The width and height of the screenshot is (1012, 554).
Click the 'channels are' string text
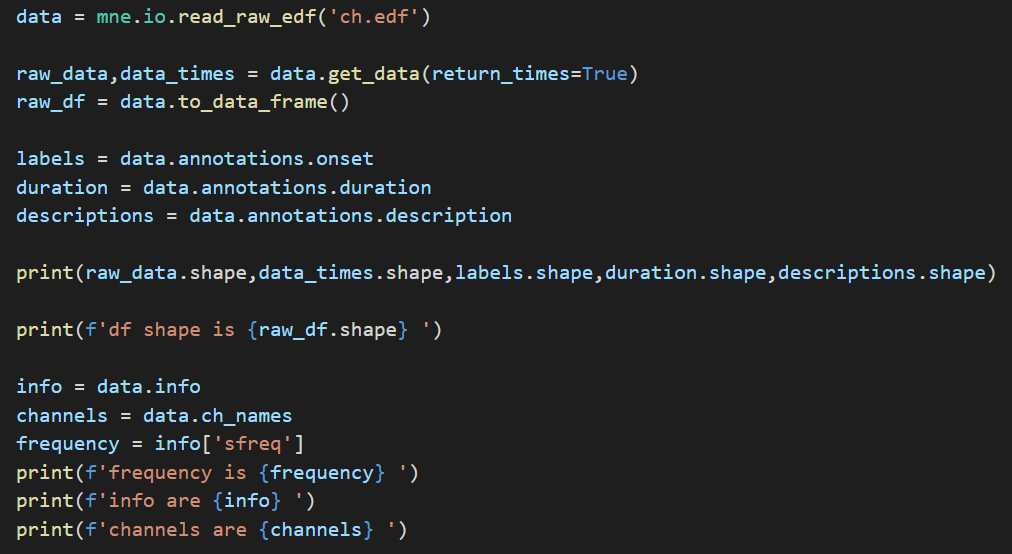pyautogui.click(x=178, y=529)
